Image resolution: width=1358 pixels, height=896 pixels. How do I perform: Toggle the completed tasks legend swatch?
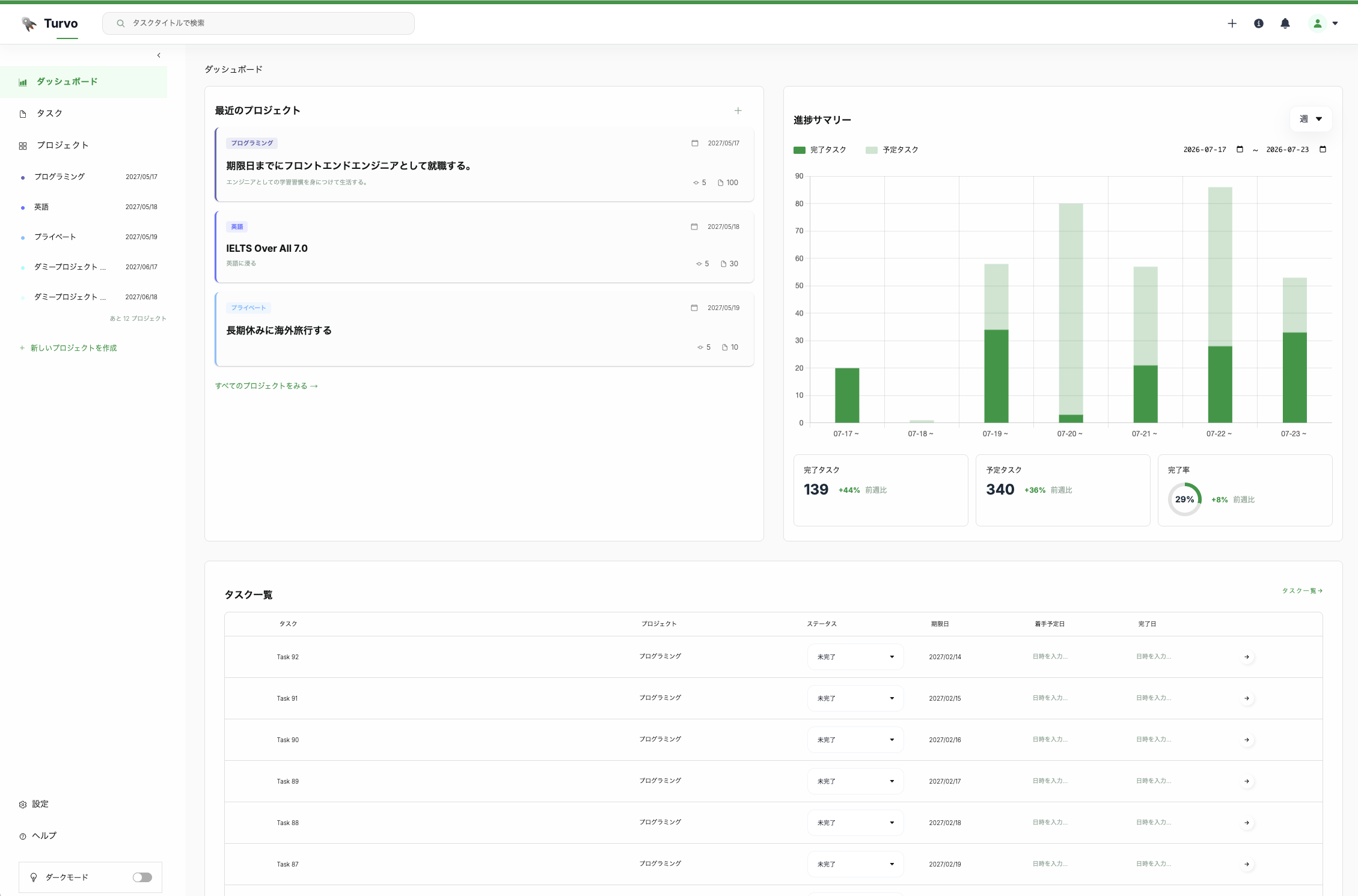(x=799, y=150)
